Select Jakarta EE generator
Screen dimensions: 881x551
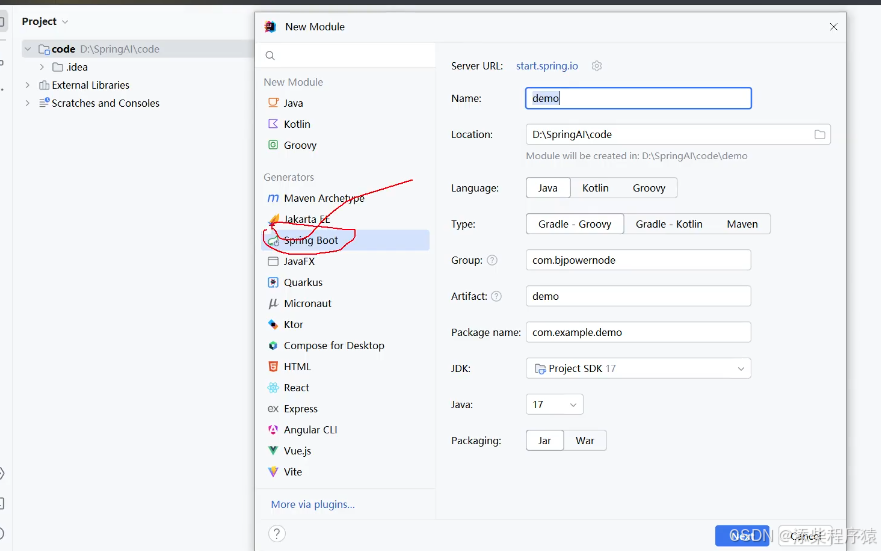coord(346,219)
